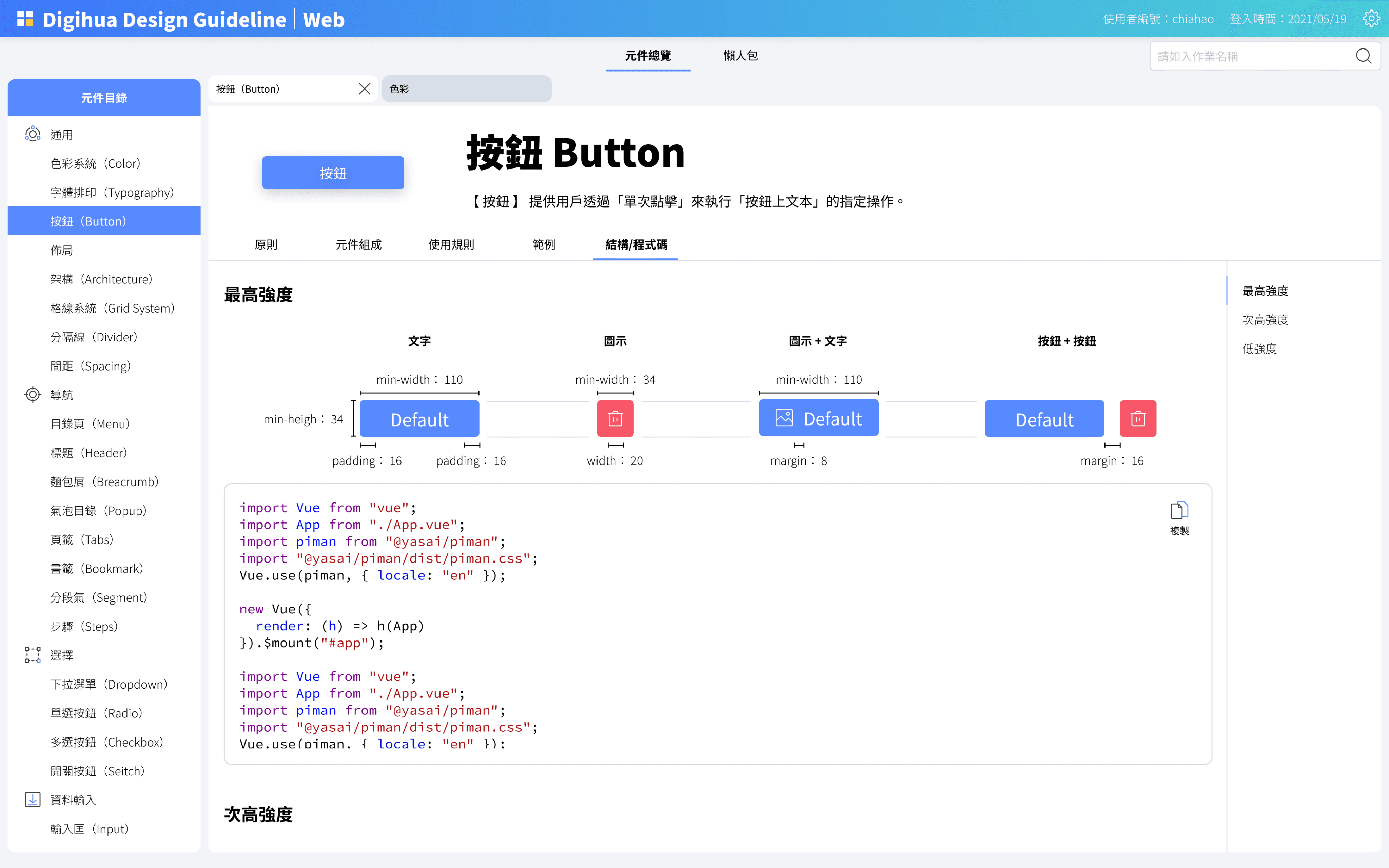This screenshot has width=1389, height=868.
Task: Click the trash button beside the last Default button
Action: (1138, 418)
